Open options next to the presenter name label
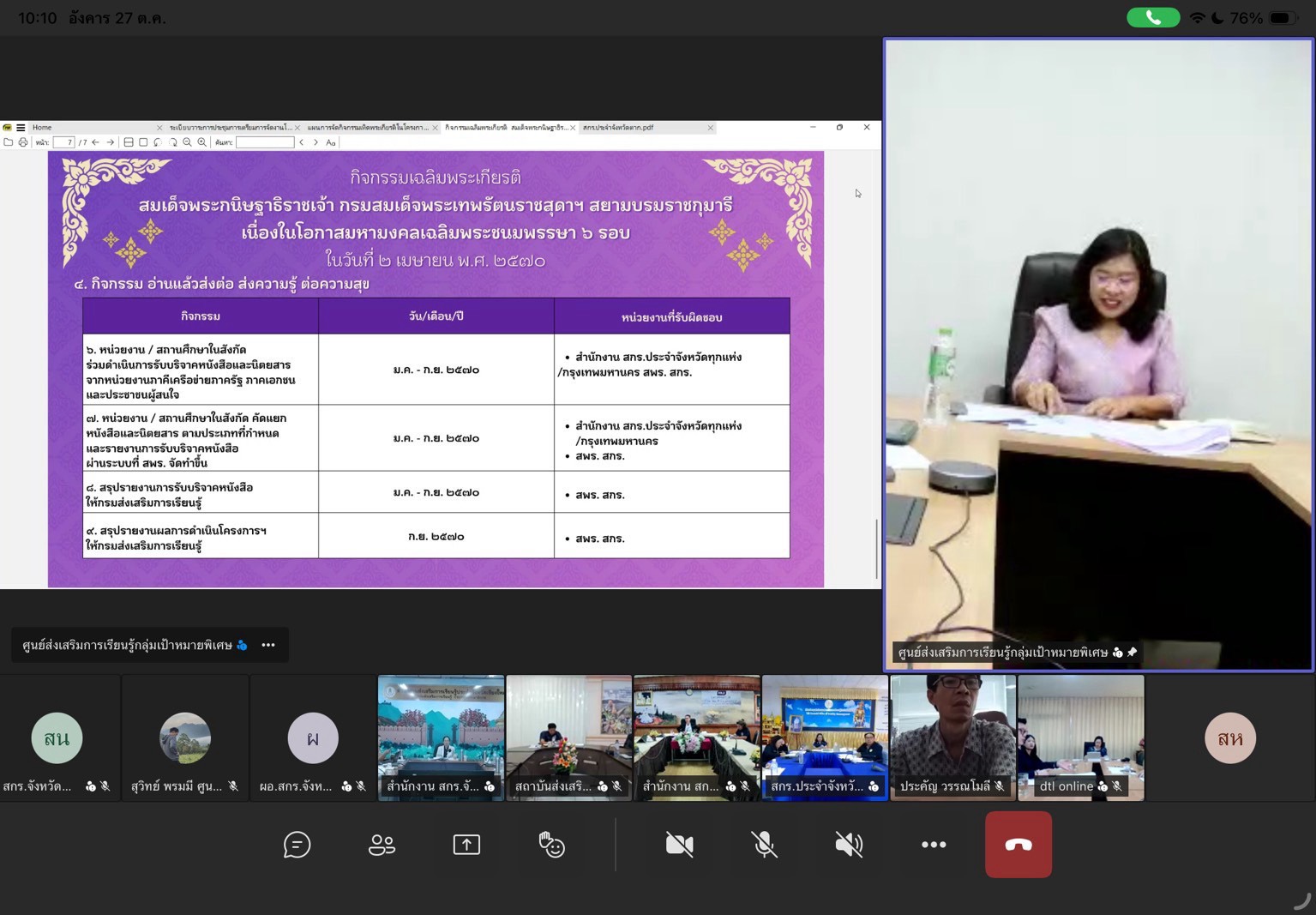This screenshot has height=915, width=1316. pos(268,645)
